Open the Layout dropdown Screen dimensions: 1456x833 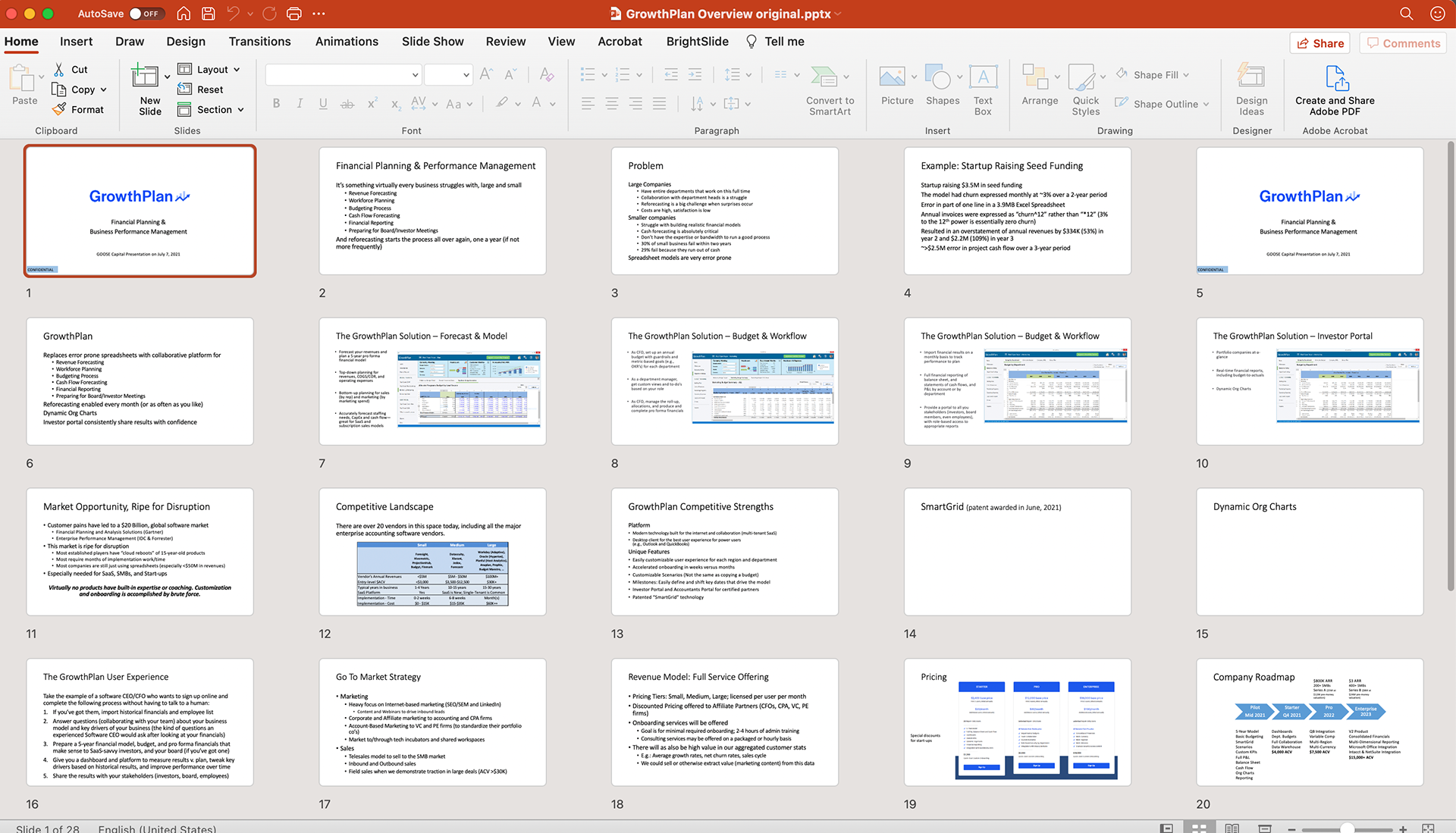click(209, 69)
